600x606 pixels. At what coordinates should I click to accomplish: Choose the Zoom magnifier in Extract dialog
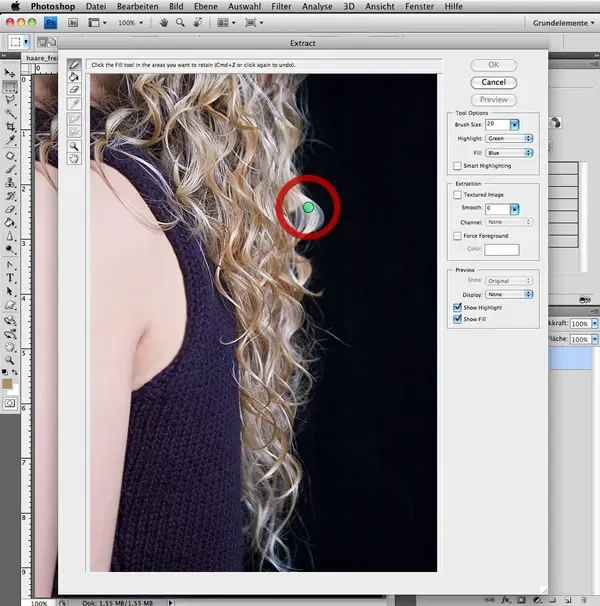point(75,146)
